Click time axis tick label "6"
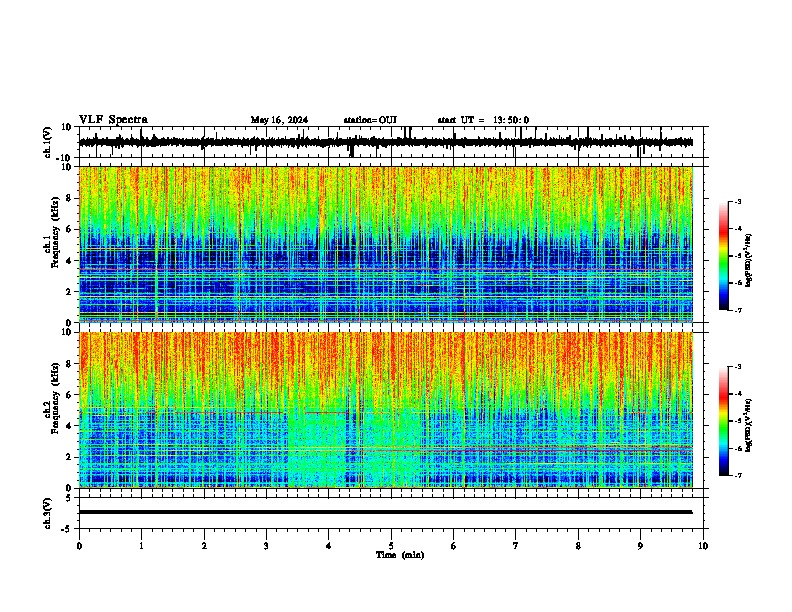Screen dimensions: 792x612 (x=454, y=546)
